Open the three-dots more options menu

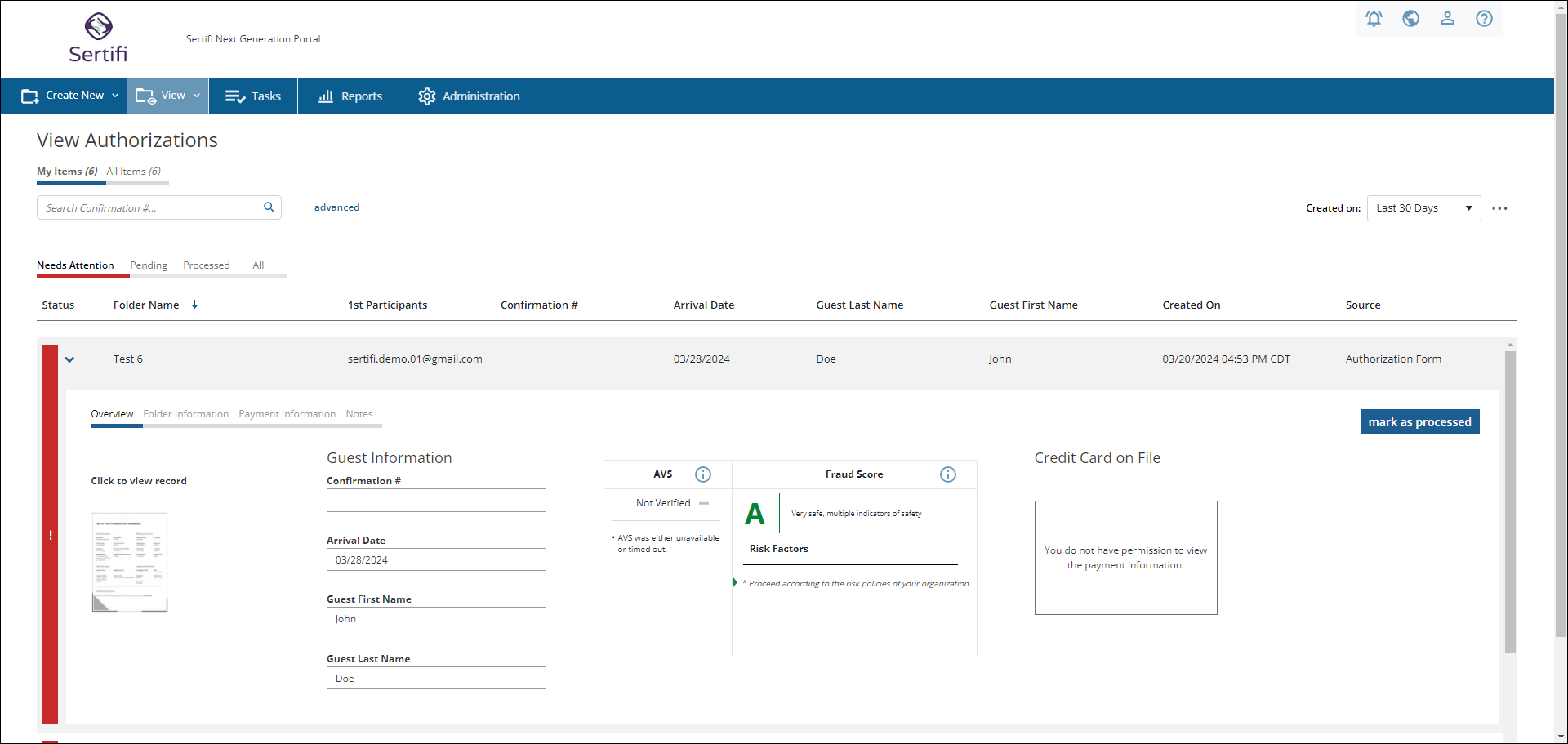pyautogui.click(x=1499, y=208)
